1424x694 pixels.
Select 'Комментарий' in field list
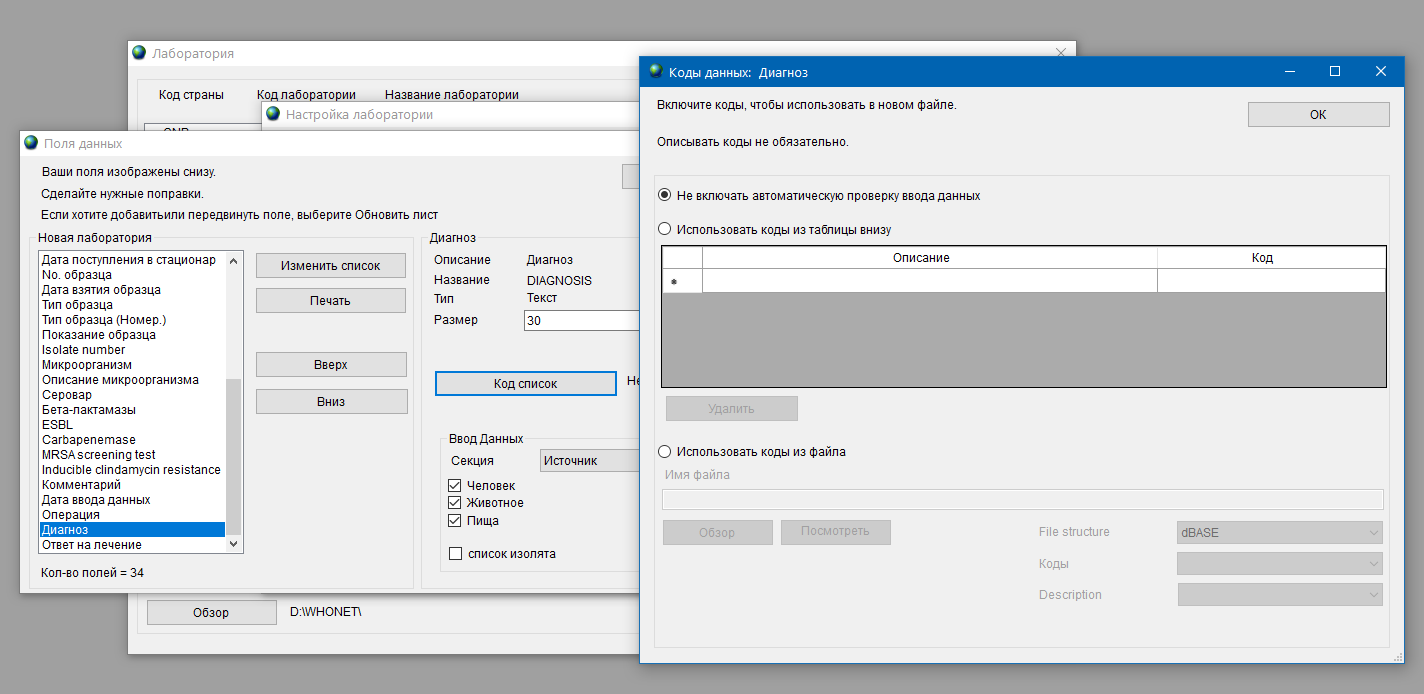(133, 485)
